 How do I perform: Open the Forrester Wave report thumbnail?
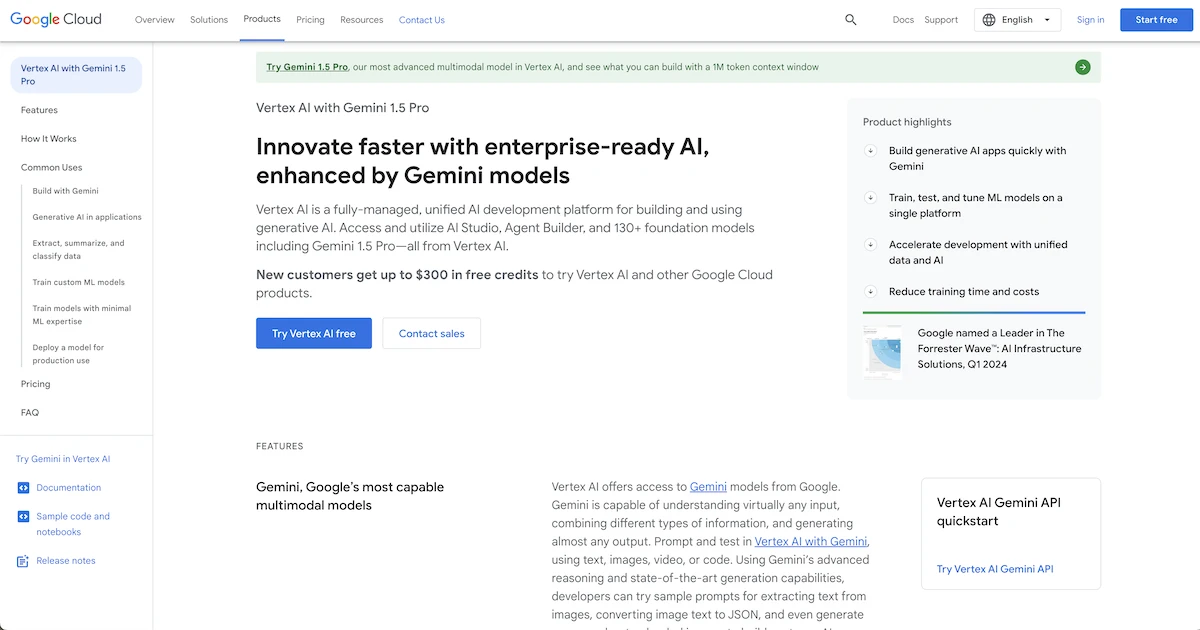(882, 351)
